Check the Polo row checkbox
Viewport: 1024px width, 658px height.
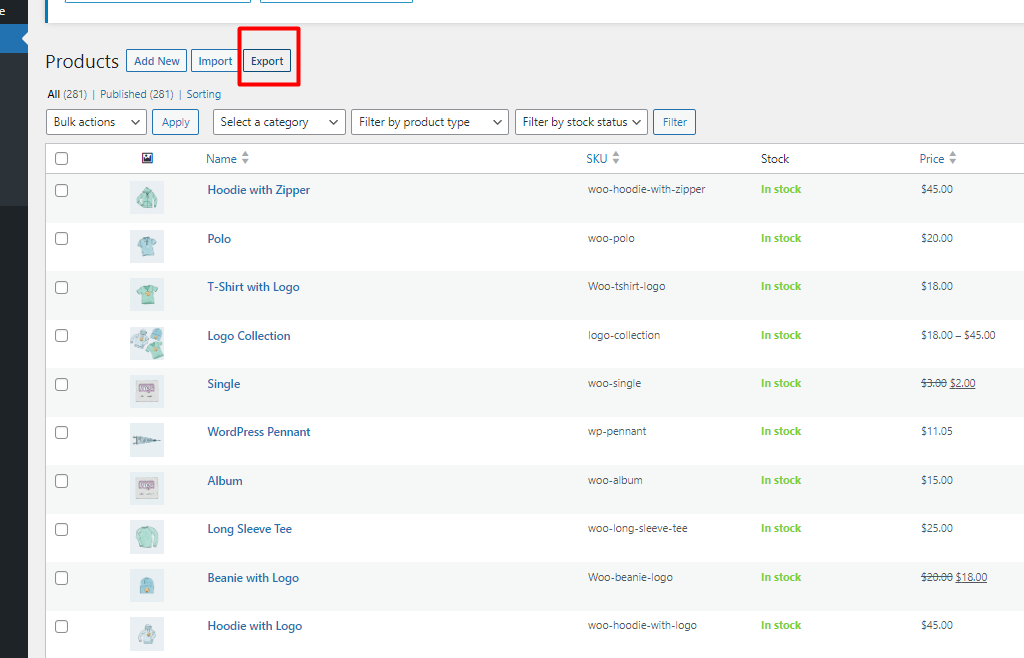61,239
